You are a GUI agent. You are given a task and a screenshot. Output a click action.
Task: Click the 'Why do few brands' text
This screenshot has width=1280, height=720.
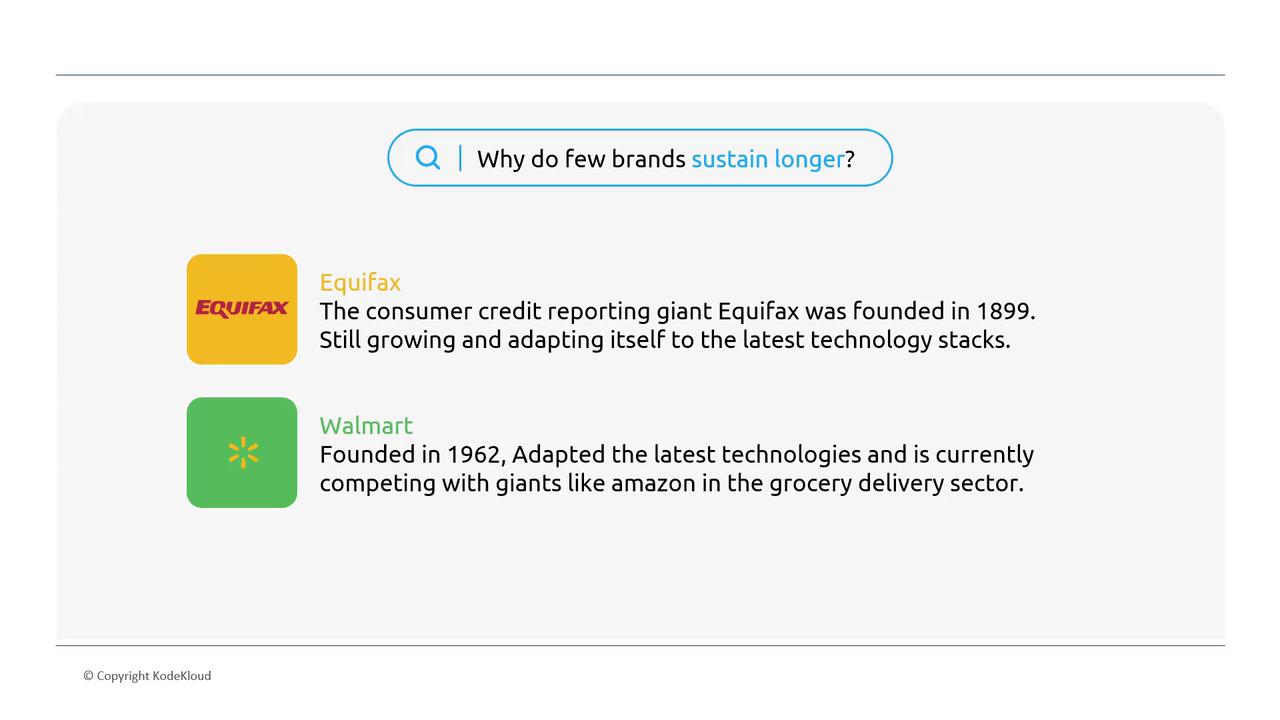(x=581, y=159)
